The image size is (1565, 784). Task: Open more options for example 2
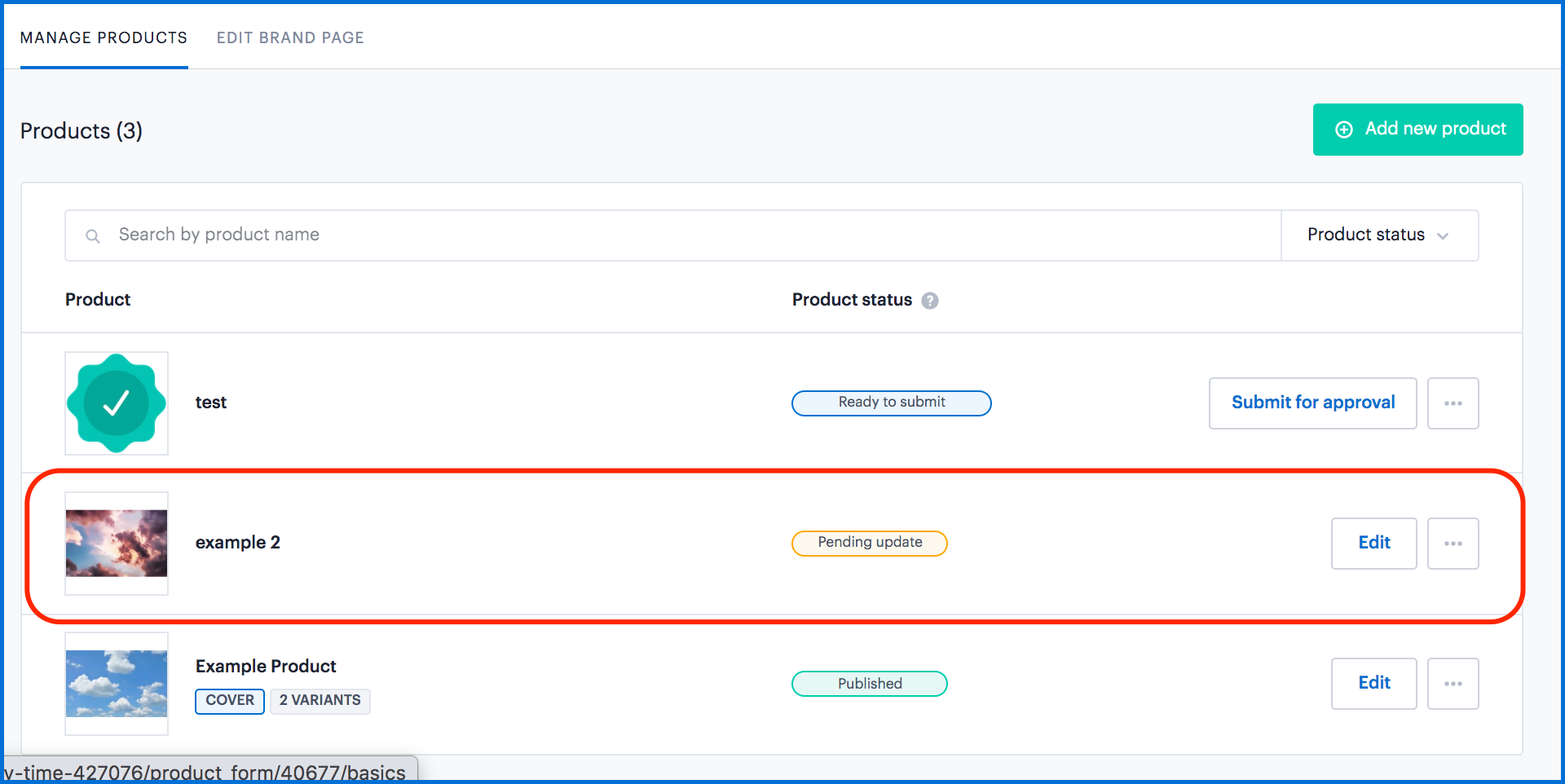[1453, 544]
